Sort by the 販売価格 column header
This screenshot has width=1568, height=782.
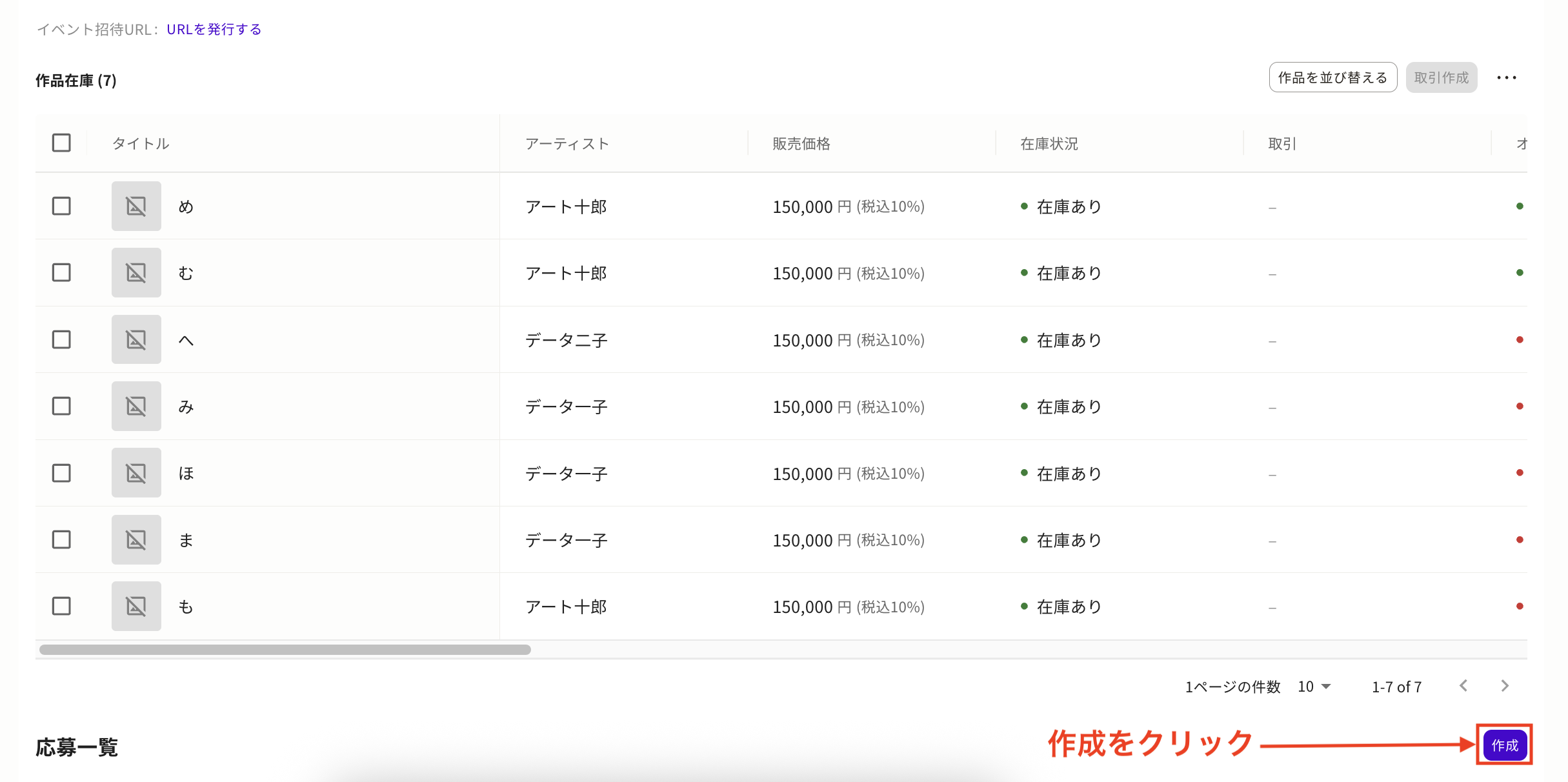(x=801, y=144)
